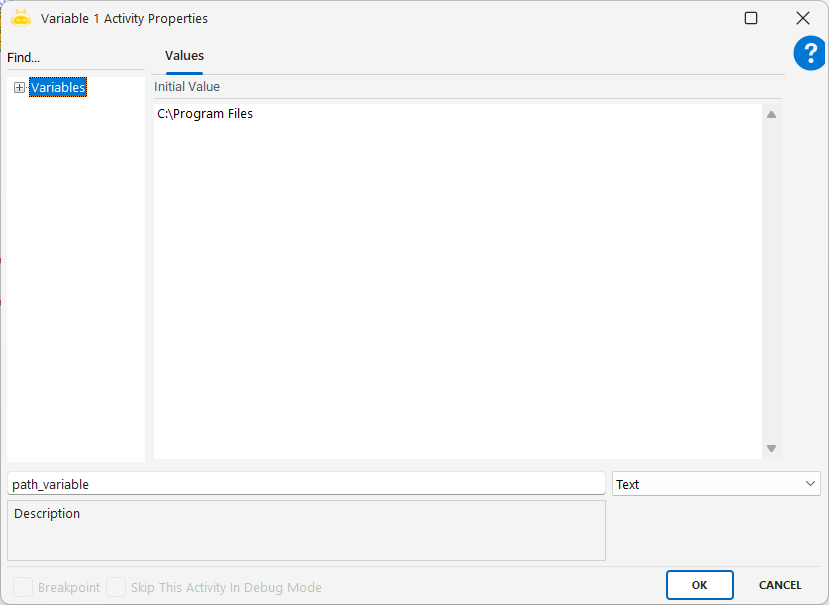Image resolution: width=829 pixels, height=605 pixels.
Task: Click the scroll down arrow in Initial Value
Action: point(771,449)
